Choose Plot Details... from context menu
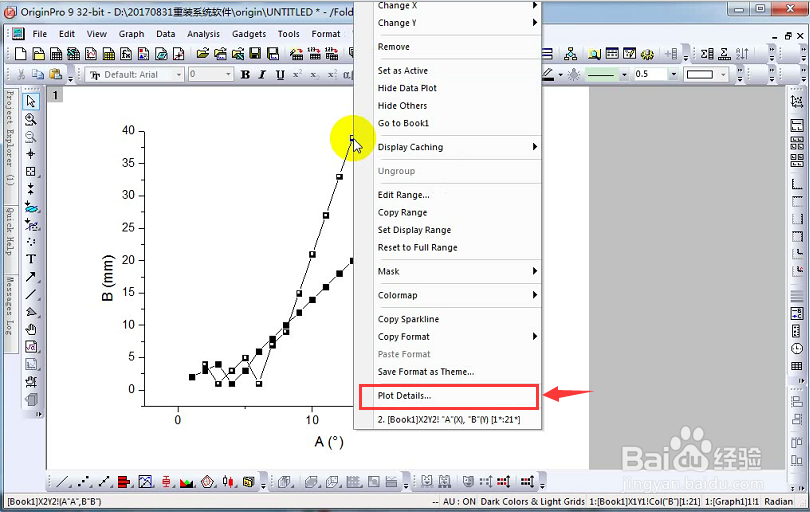Screen dimensions: 810x512 pos(449,396)
